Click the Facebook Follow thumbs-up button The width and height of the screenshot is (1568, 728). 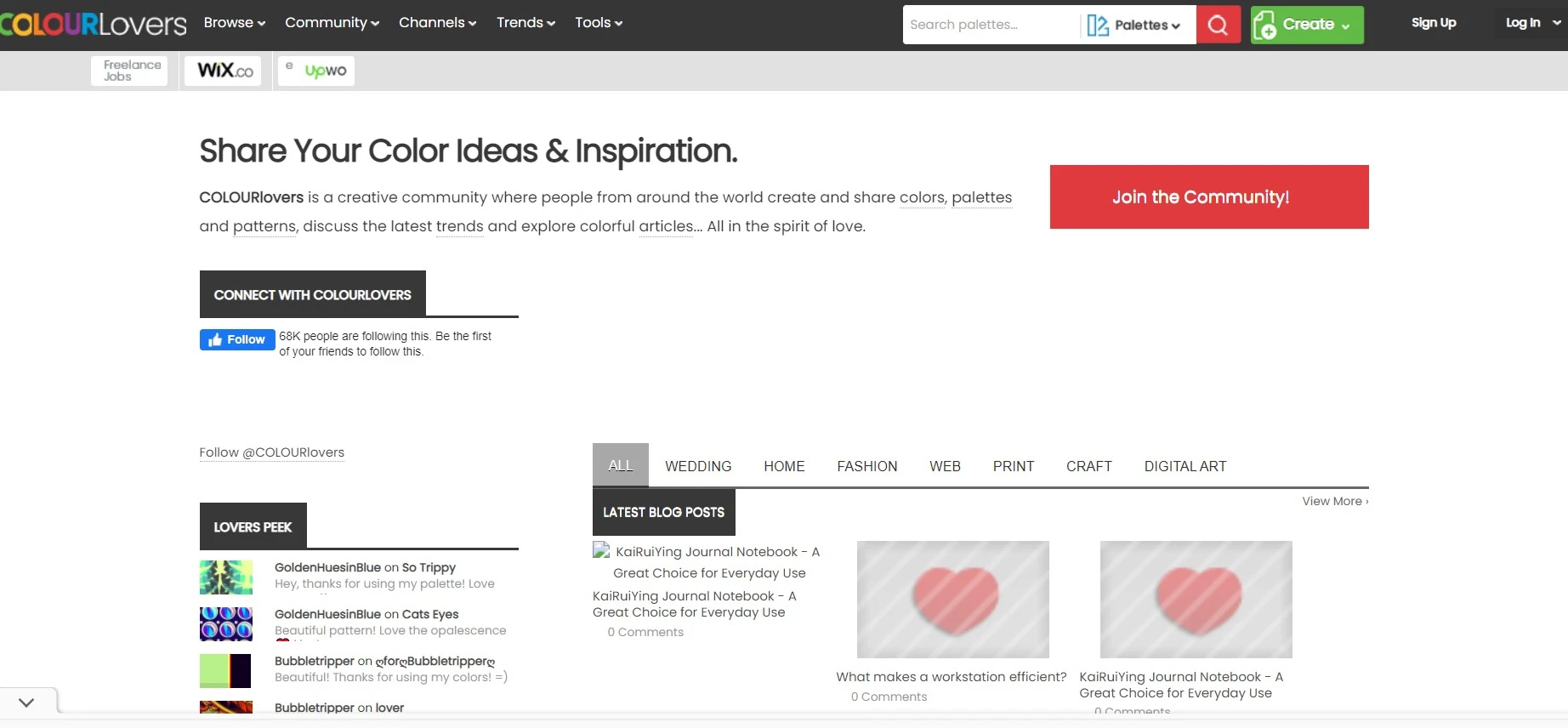point(237,339)
